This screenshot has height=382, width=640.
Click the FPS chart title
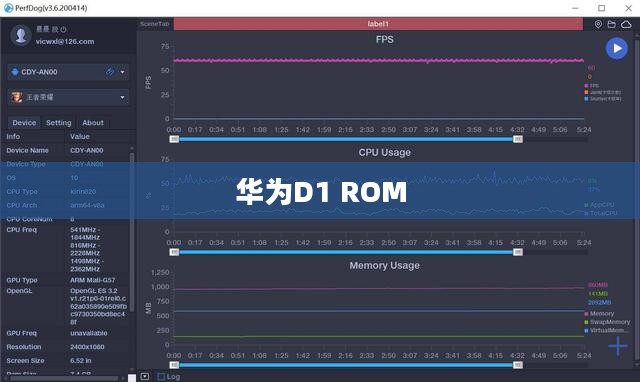[x=384, y=40]
